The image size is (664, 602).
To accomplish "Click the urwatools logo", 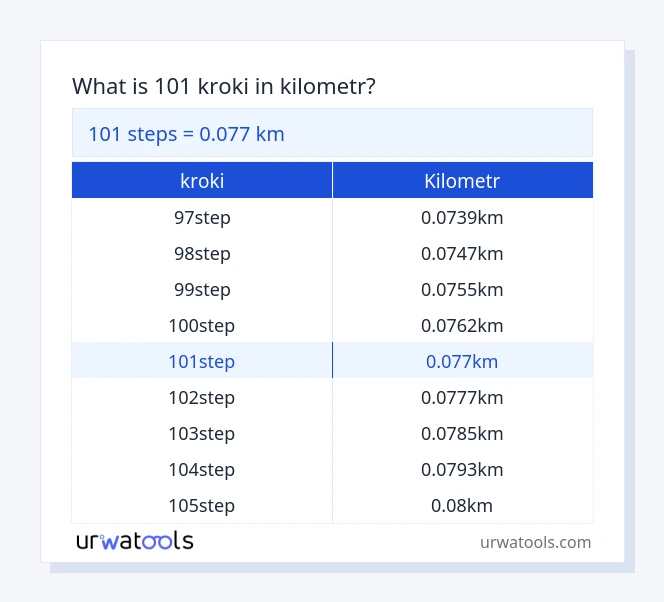I will tap(135, 541).
